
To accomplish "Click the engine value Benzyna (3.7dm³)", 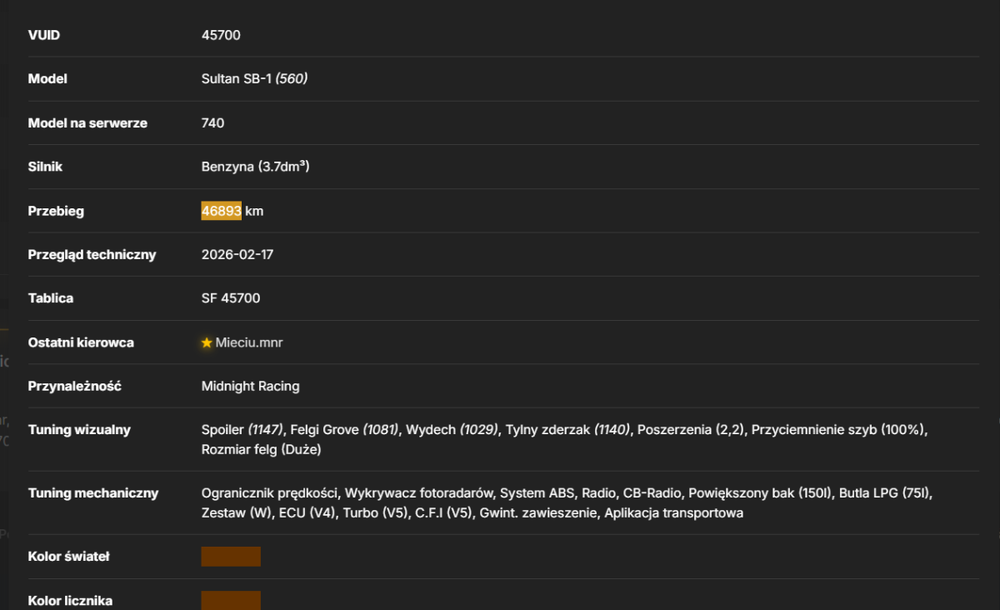I will [x=255, y=167].
